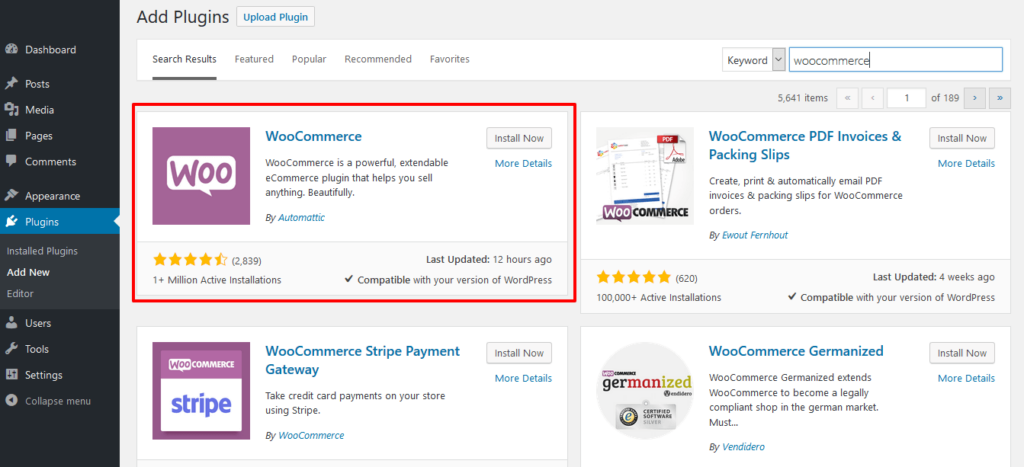The width and height of the screenshot is (1024, 467).
Task: Click WooCommerce PDF Invoices & Packing Slips title
Action: click(805, 146)
